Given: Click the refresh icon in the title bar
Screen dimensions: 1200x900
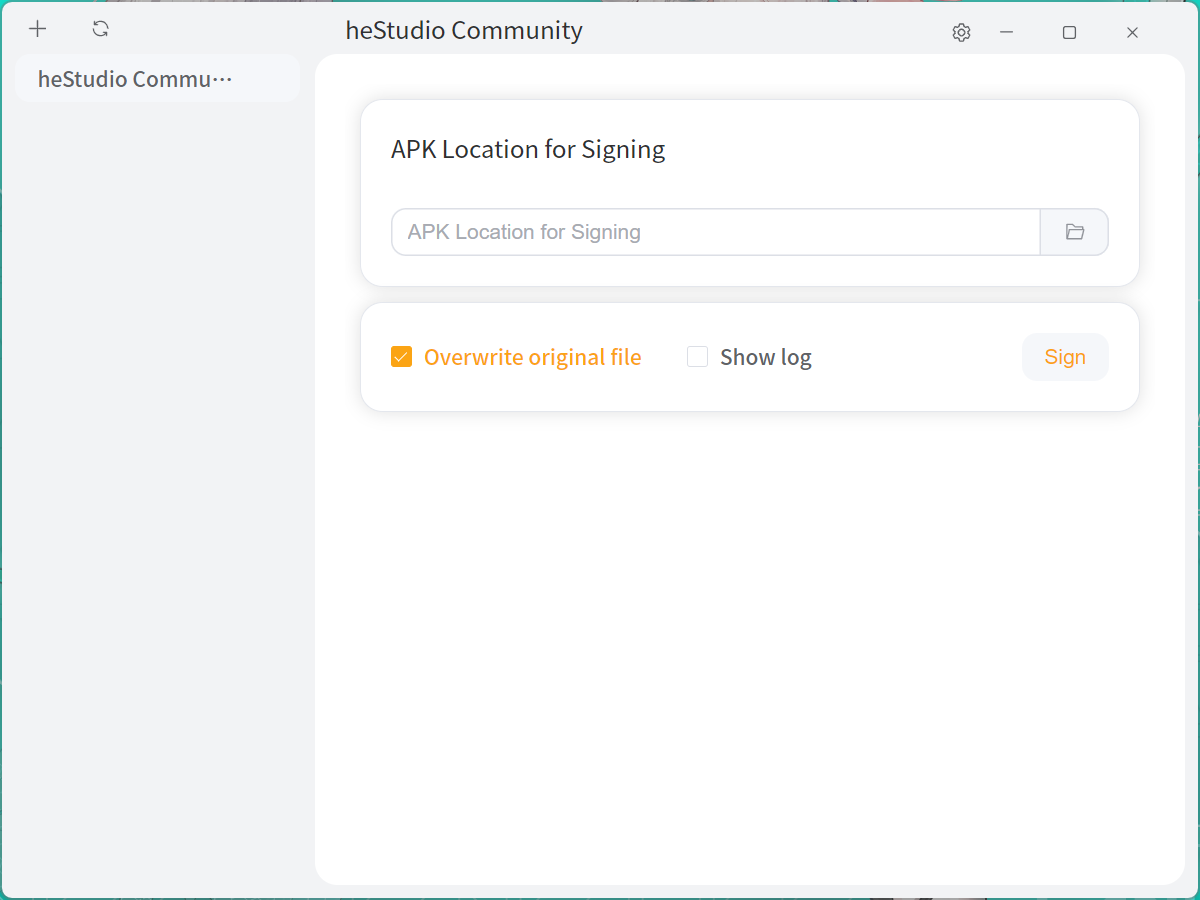Looking at the screenshot, I should [100, 29].
